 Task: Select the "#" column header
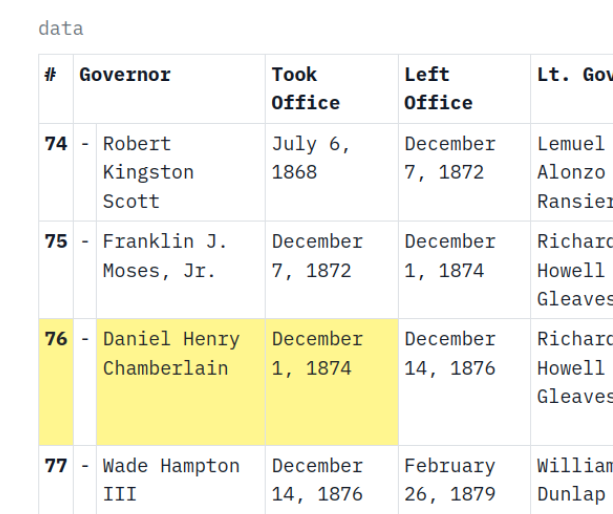(51, 75)
